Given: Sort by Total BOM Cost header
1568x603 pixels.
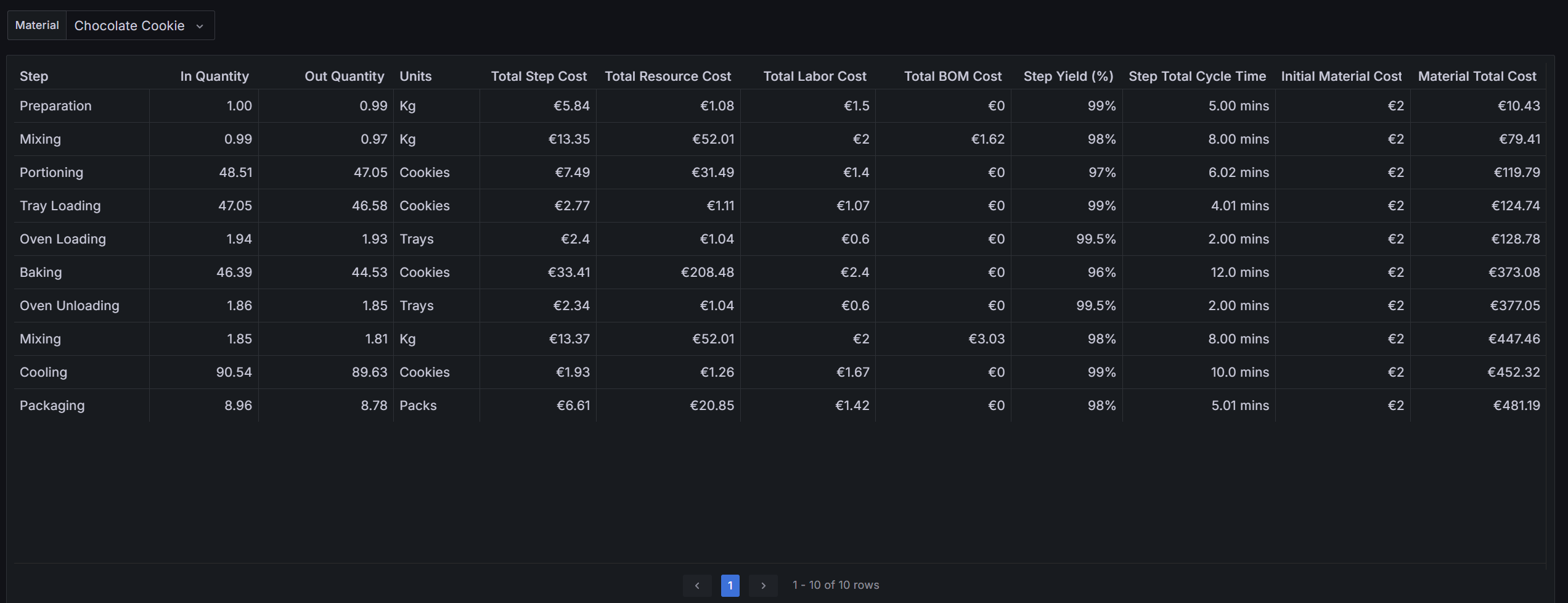Looking at the screenshot, I should [952, 76].
